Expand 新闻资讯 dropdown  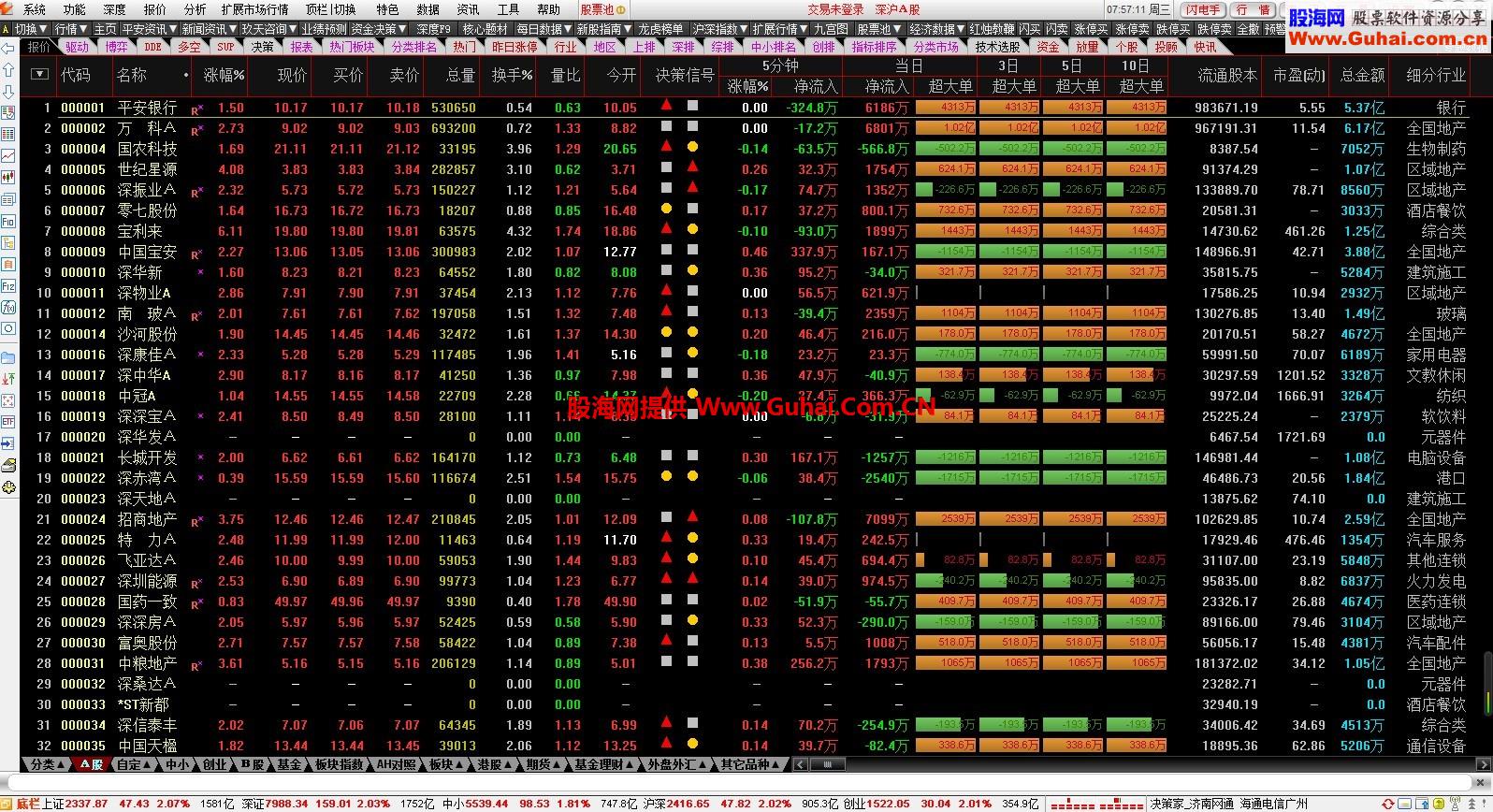pos(209,29)
